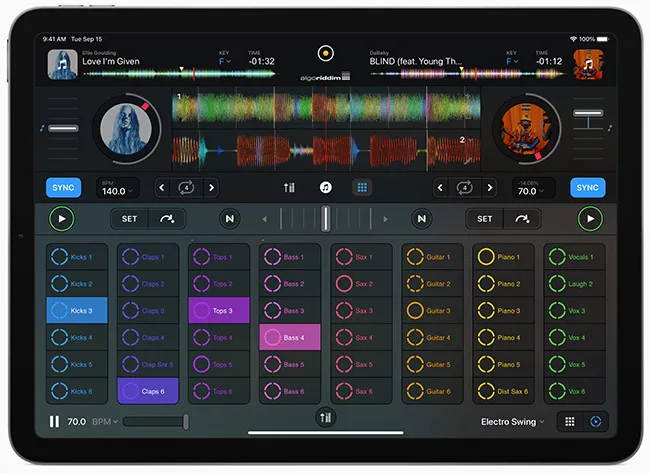Click the right deck tempo fader
The height and width of the screenshot is (473, 650).
pyautogui.click(x=588, y=113)
